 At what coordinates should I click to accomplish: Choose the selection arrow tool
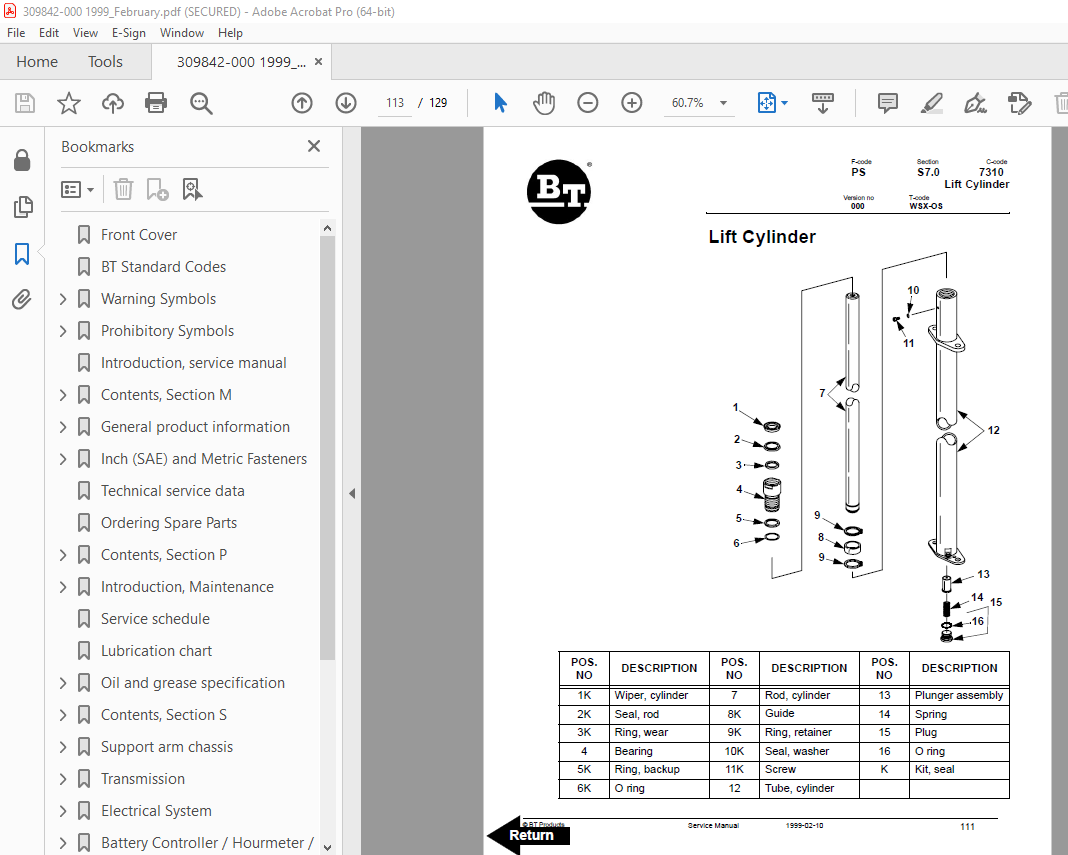tap(500, 103)
